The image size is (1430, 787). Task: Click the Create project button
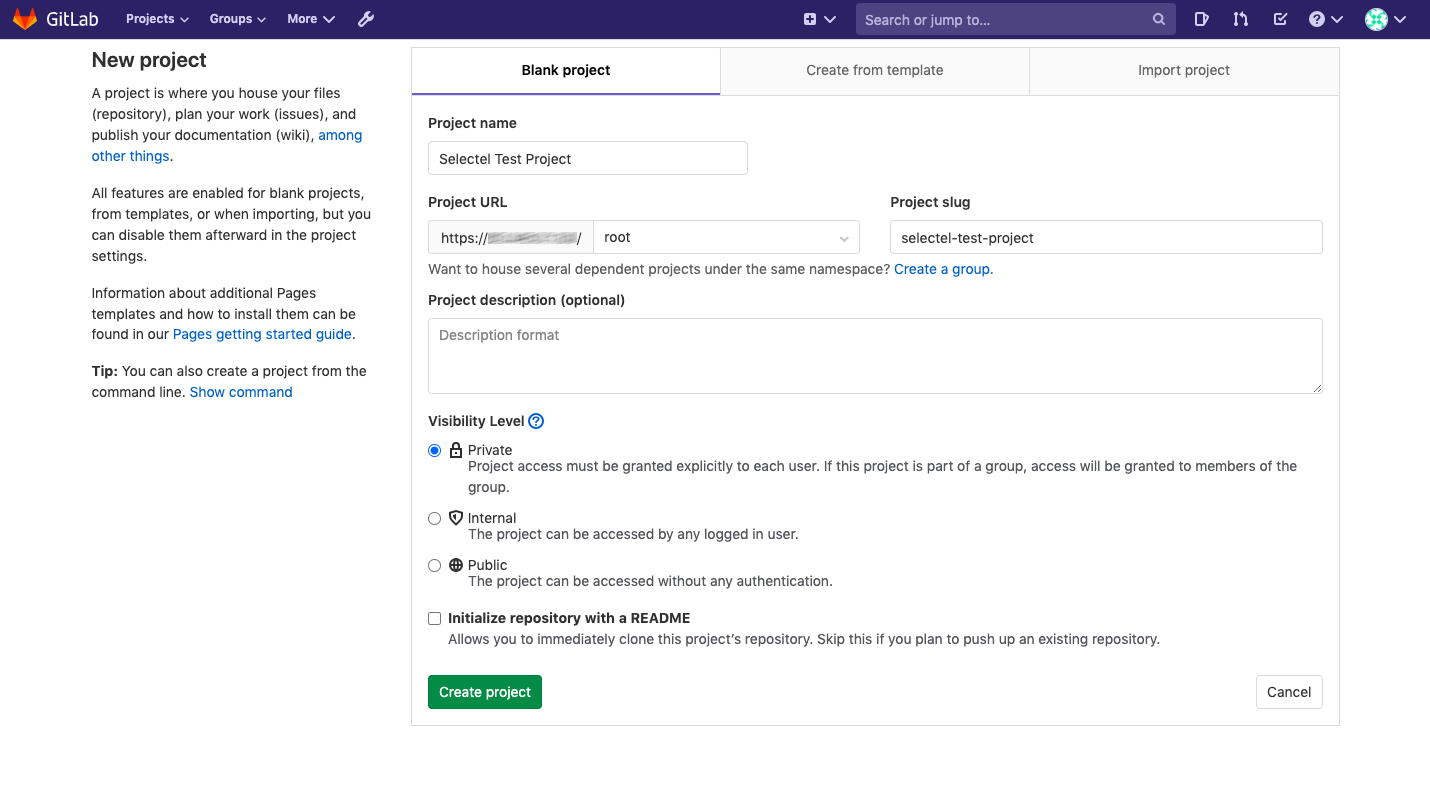tap(484, 691)
